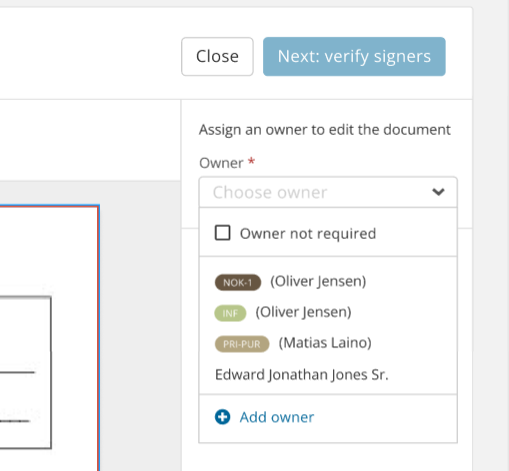Click the Close button

(x=217, y=56)
